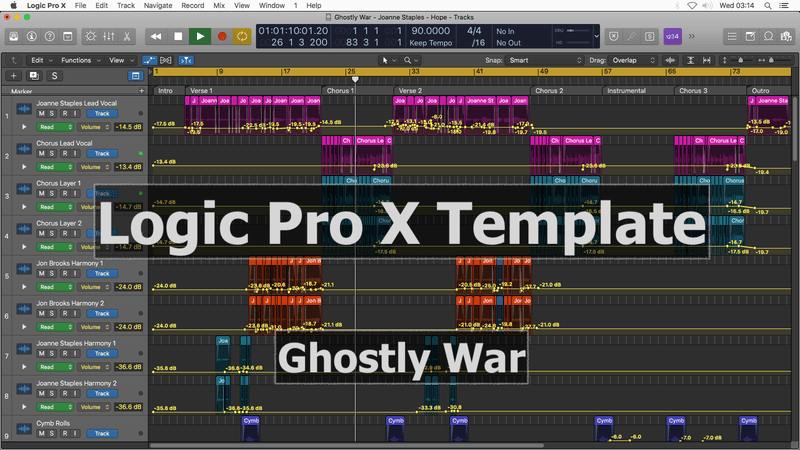Open the Navigate menu
Screen dimensions: 800x450
tap(158, 6)
